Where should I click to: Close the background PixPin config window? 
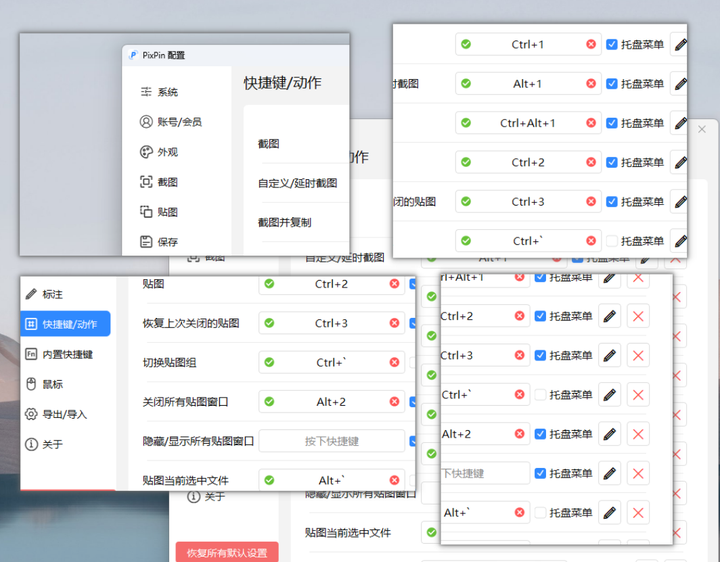point(702,129)
